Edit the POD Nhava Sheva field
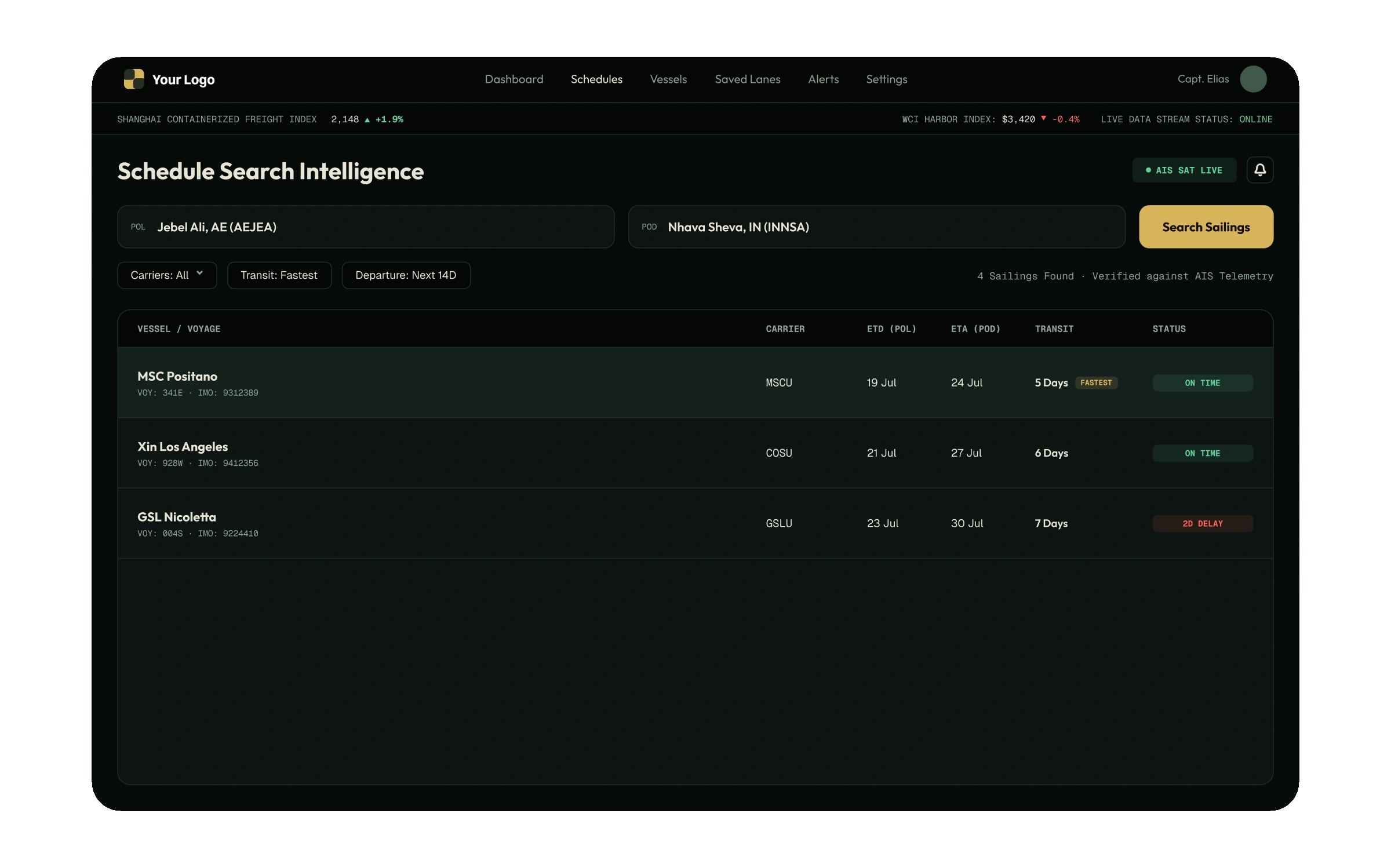The width and height of the screenshot is (1391, 868). (876, 227)
